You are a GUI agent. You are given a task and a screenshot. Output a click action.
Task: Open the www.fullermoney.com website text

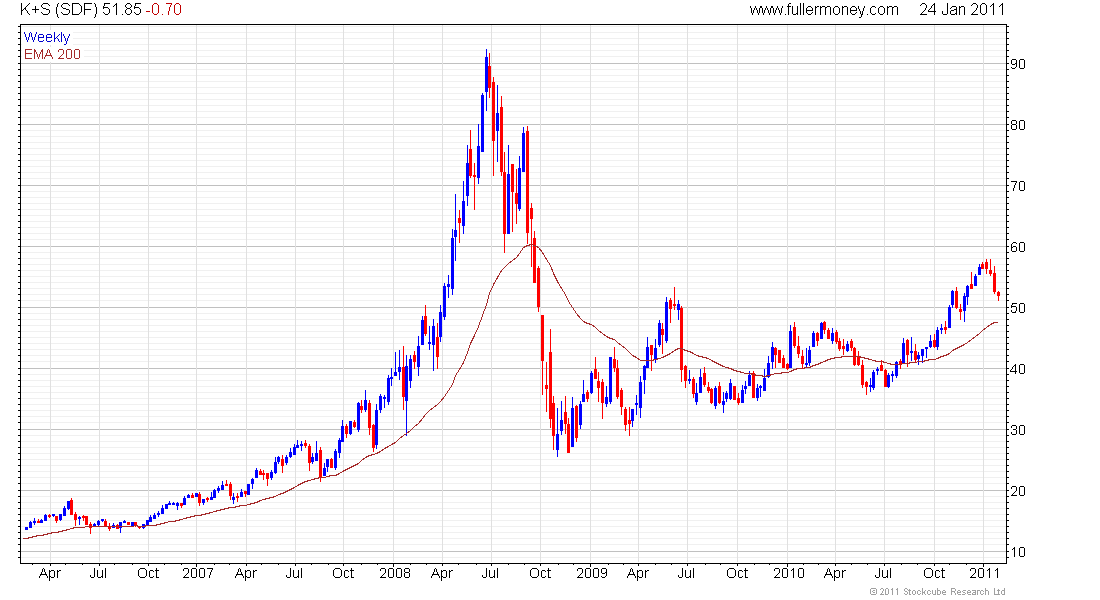pos(824,10)
